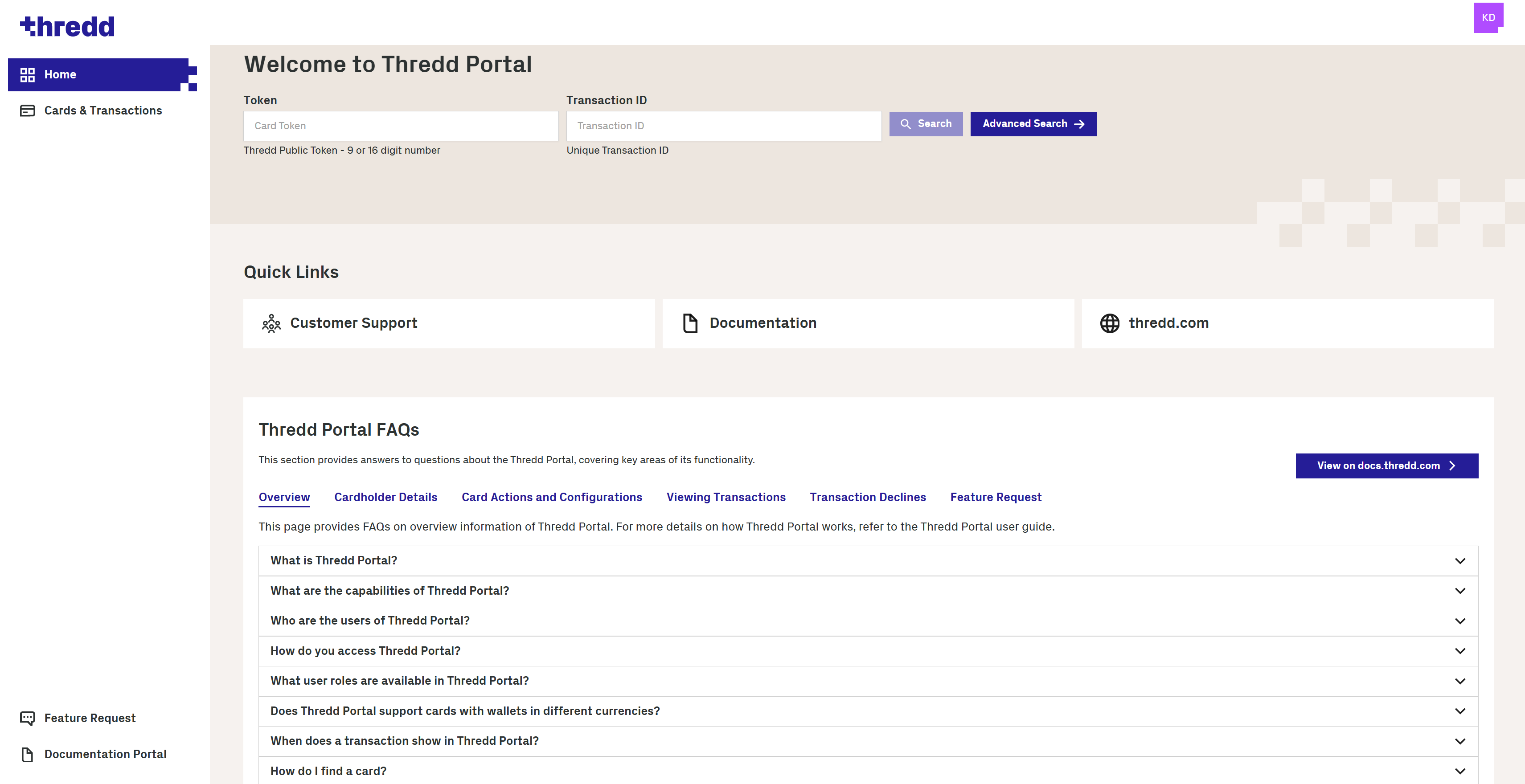Expand the different currencies wallets FAQ chevron

pos(1460,711)
